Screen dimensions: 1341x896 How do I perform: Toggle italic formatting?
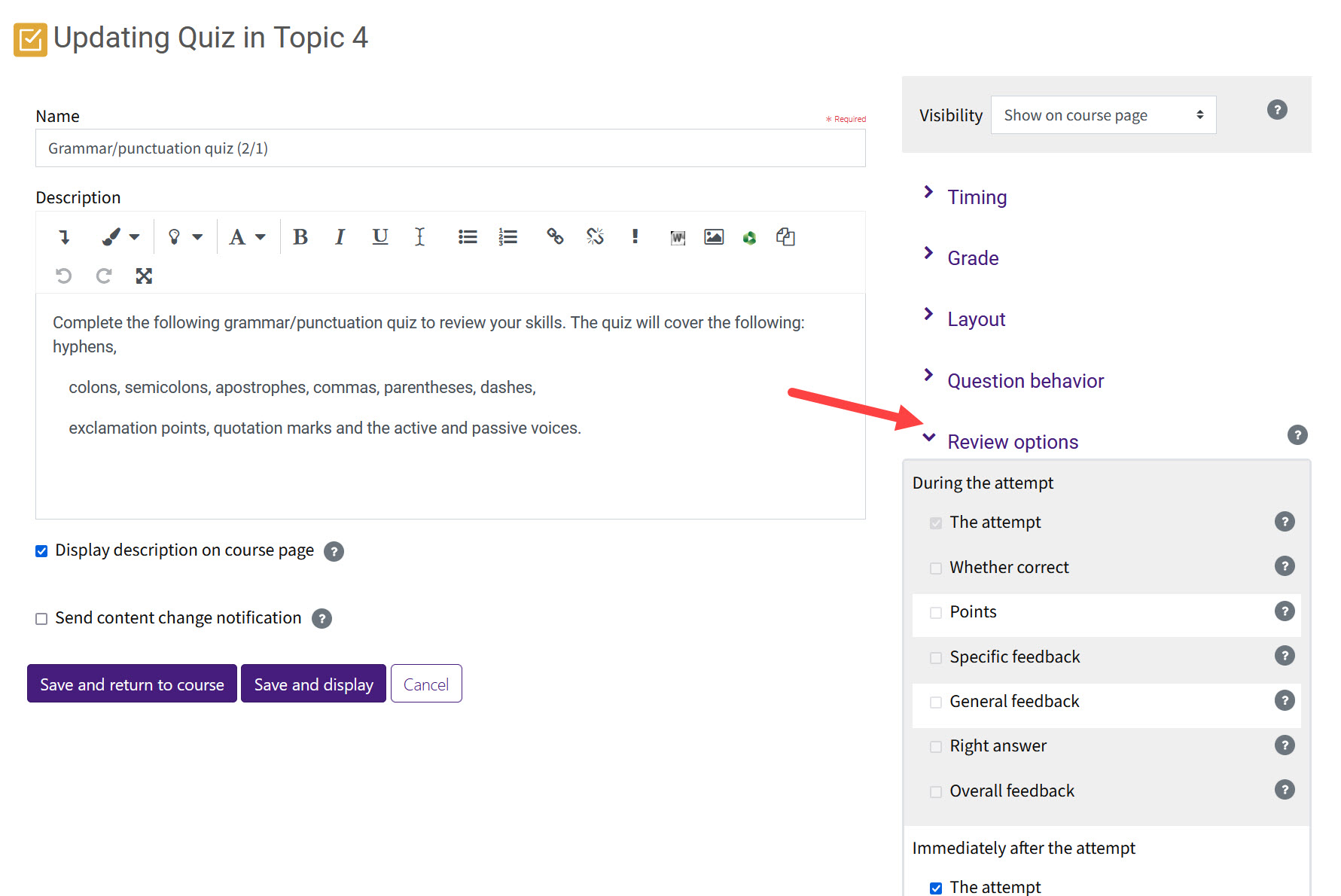coord(340,237)
